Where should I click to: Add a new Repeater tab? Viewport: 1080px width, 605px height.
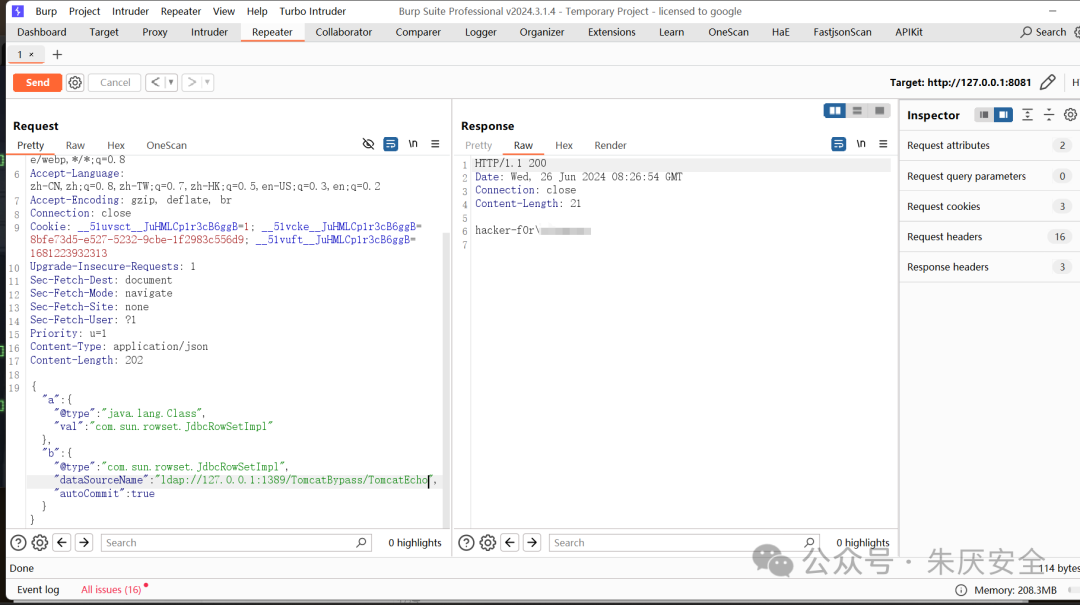point(57,54)
